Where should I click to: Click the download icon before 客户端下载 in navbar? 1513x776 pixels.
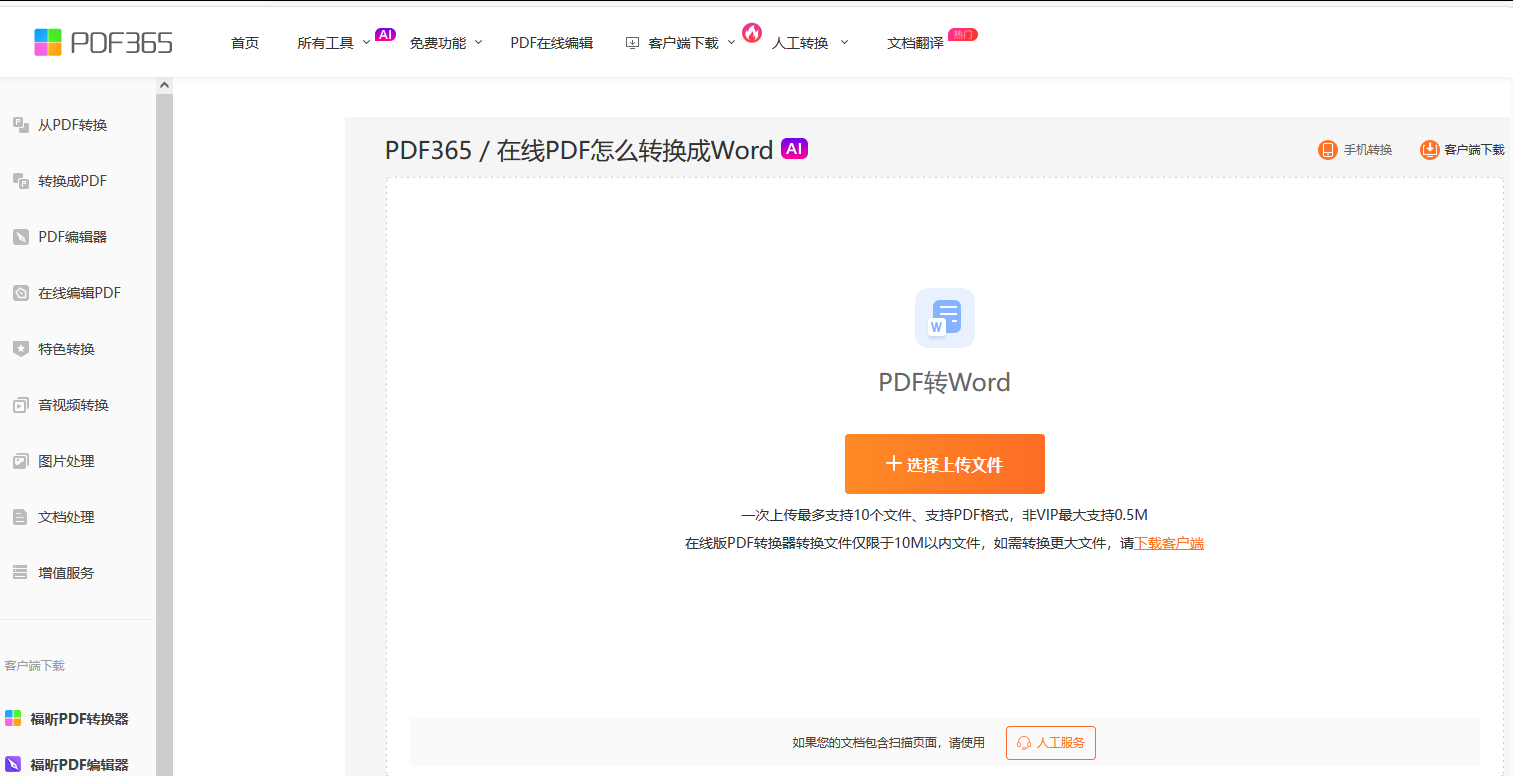tap(632, 43)
